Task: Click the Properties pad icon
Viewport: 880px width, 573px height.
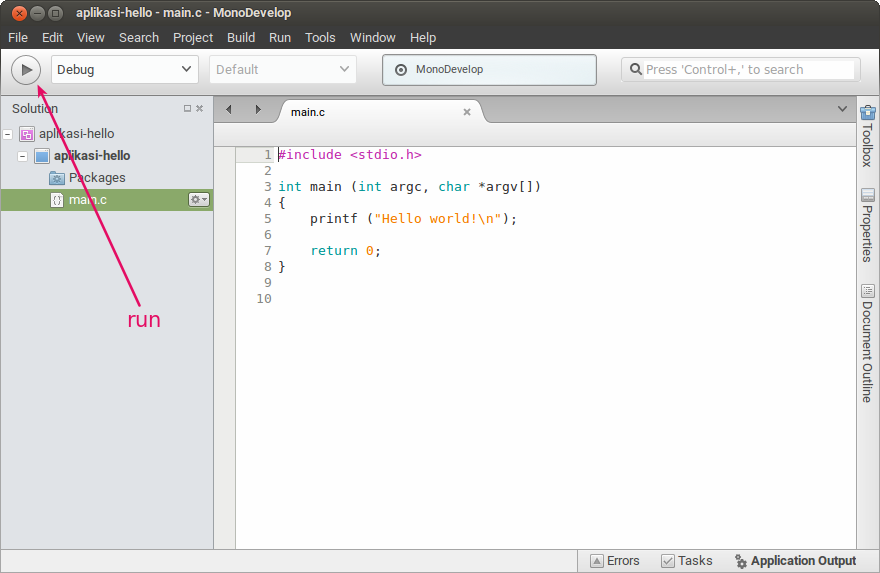Action: (x=868, y=195)
